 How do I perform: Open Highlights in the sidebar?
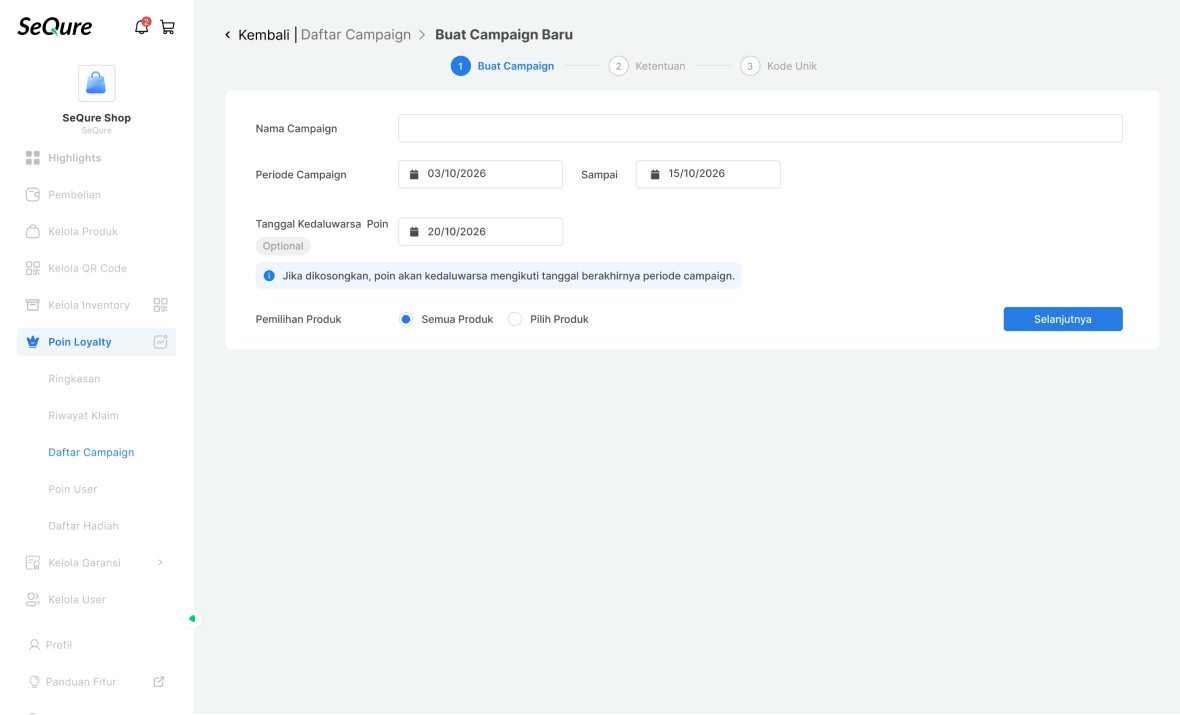point(96,157)
